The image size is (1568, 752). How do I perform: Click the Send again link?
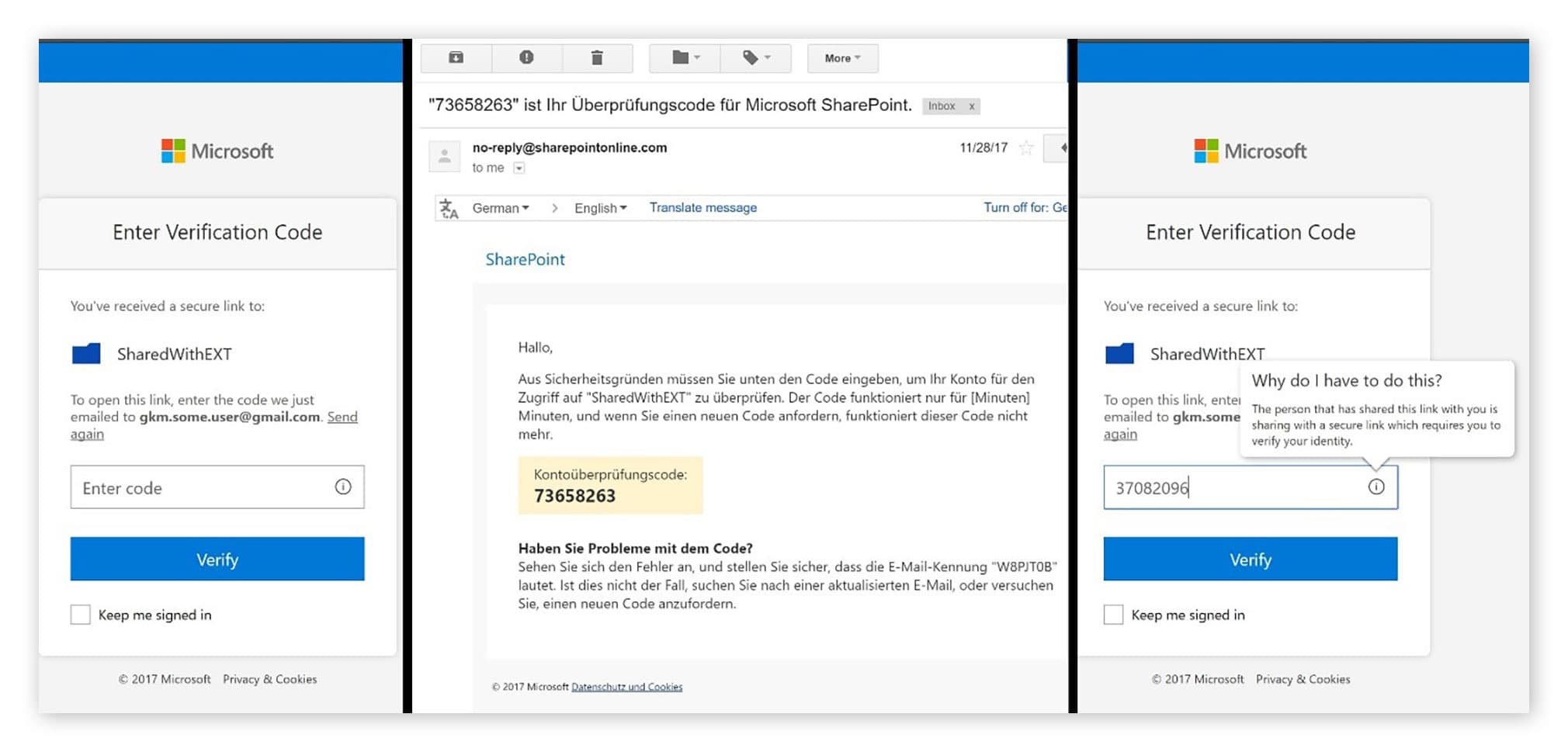tap(343, 417)
